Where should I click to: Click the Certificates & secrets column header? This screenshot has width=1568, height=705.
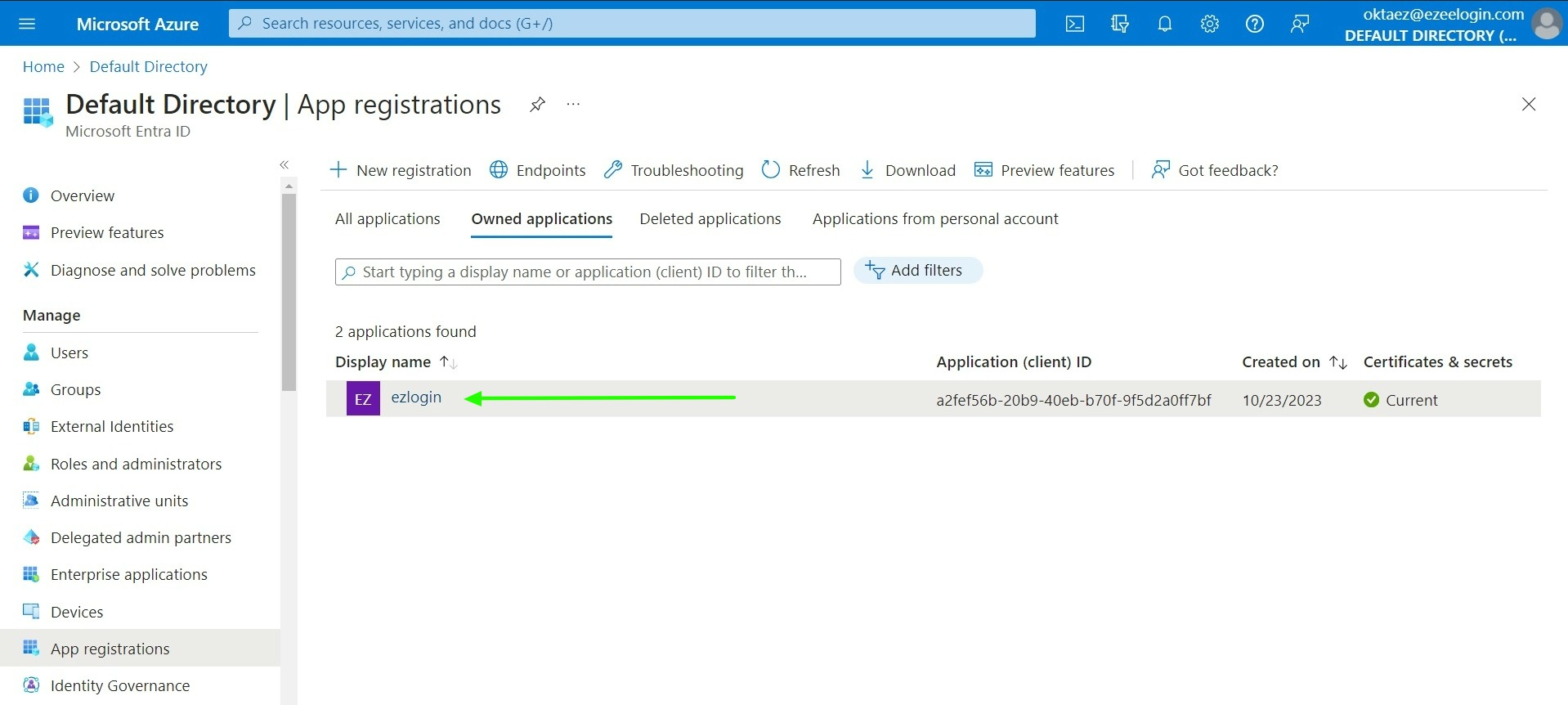(1438, 361)
